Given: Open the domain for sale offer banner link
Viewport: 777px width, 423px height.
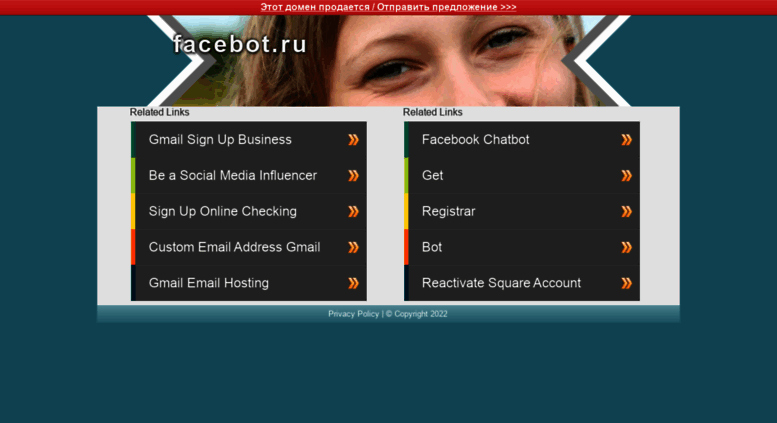Looking at the screenshot, I should click(388, 7).
